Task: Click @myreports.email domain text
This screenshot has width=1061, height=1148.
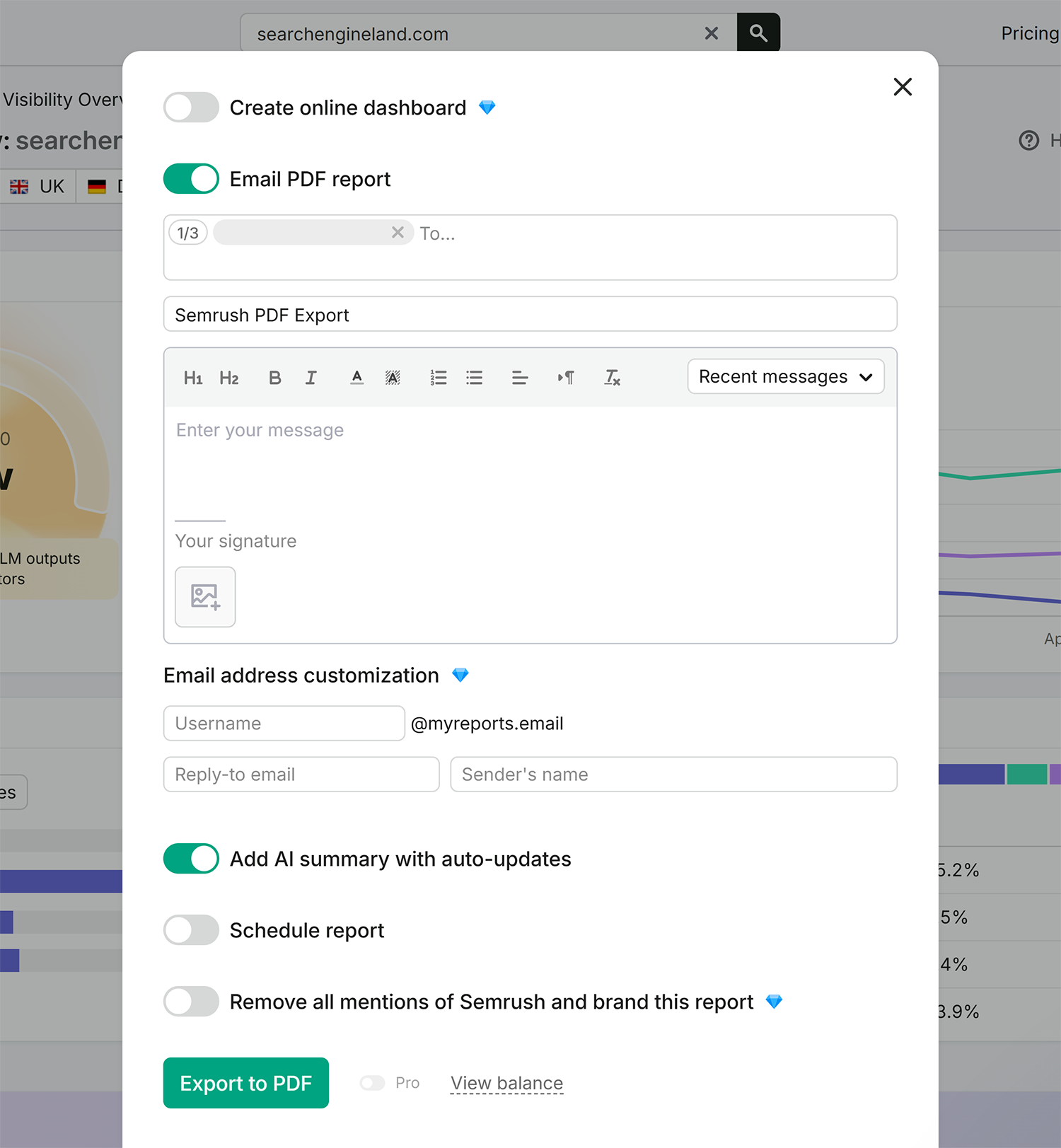Action: 487,724
